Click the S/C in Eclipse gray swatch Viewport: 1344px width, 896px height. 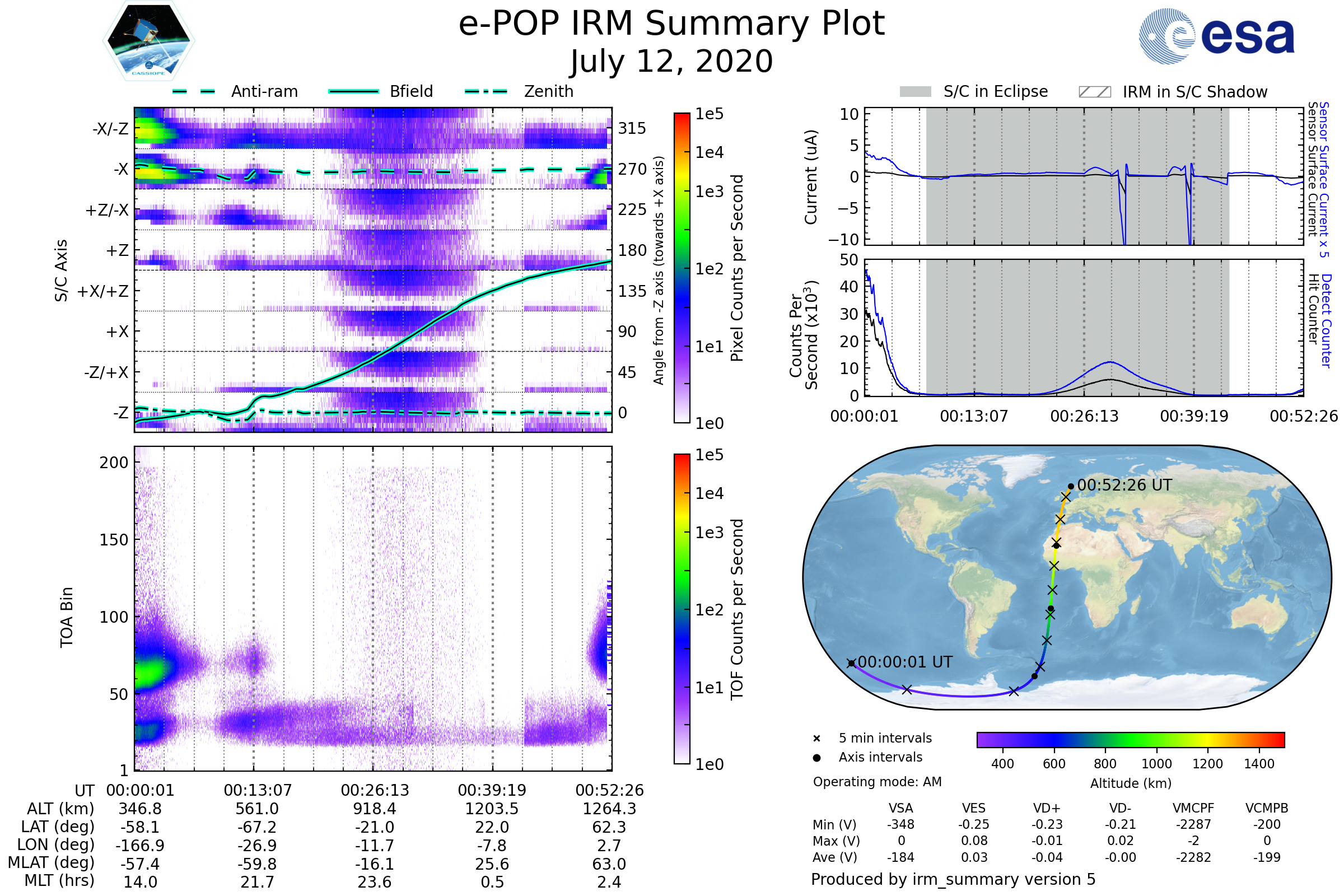(x=915, y=92)
